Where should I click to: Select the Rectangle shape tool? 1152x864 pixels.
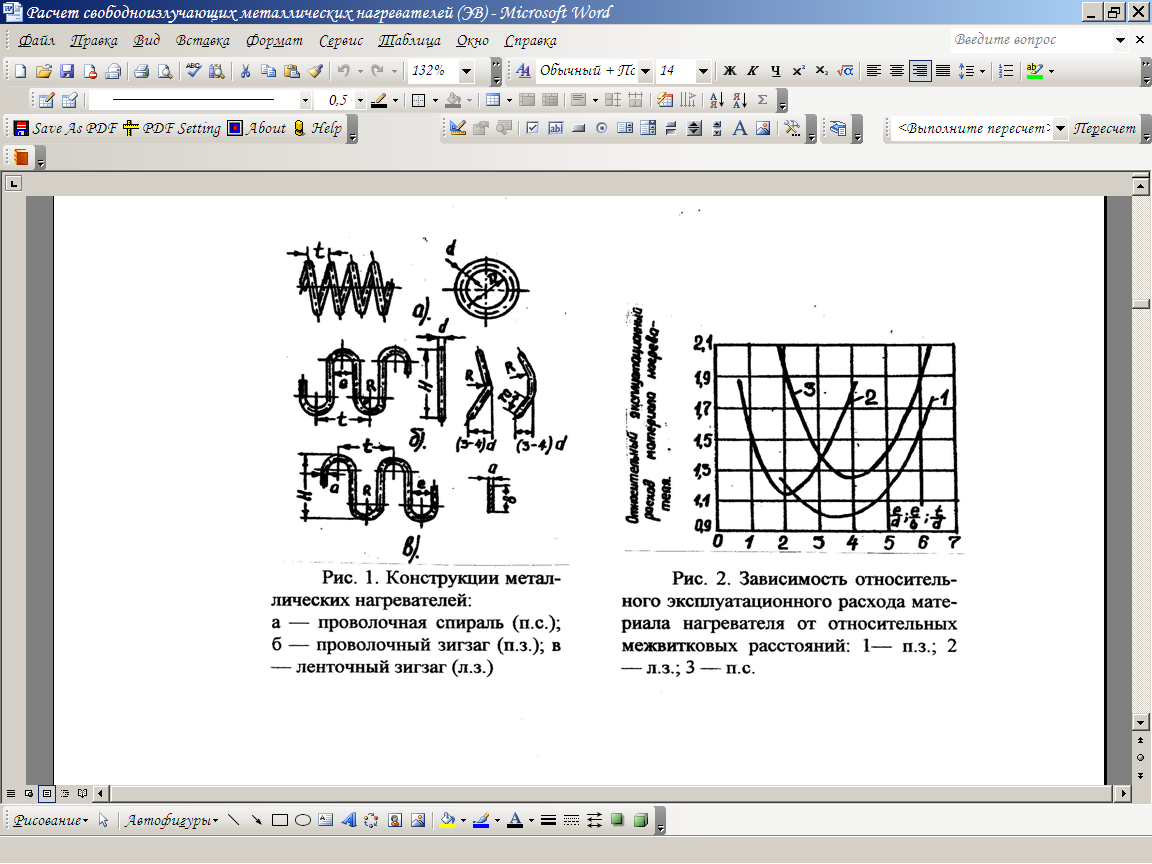[x=279, y=821]
